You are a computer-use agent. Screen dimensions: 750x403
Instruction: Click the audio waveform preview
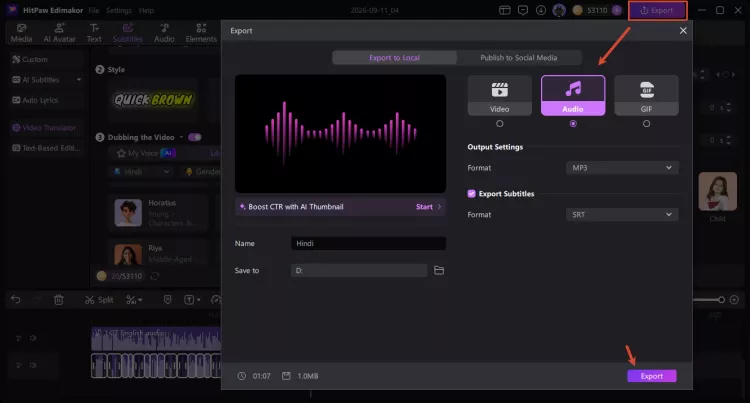[341, 133]
